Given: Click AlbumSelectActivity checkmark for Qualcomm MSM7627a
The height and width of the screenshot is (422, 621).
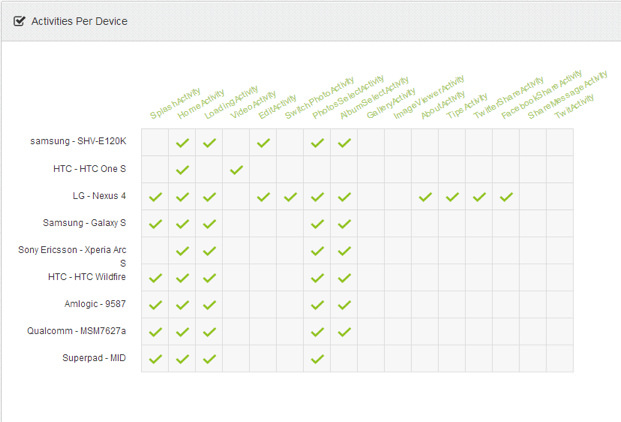Looking at the screenshot, I should click(344, 331).
